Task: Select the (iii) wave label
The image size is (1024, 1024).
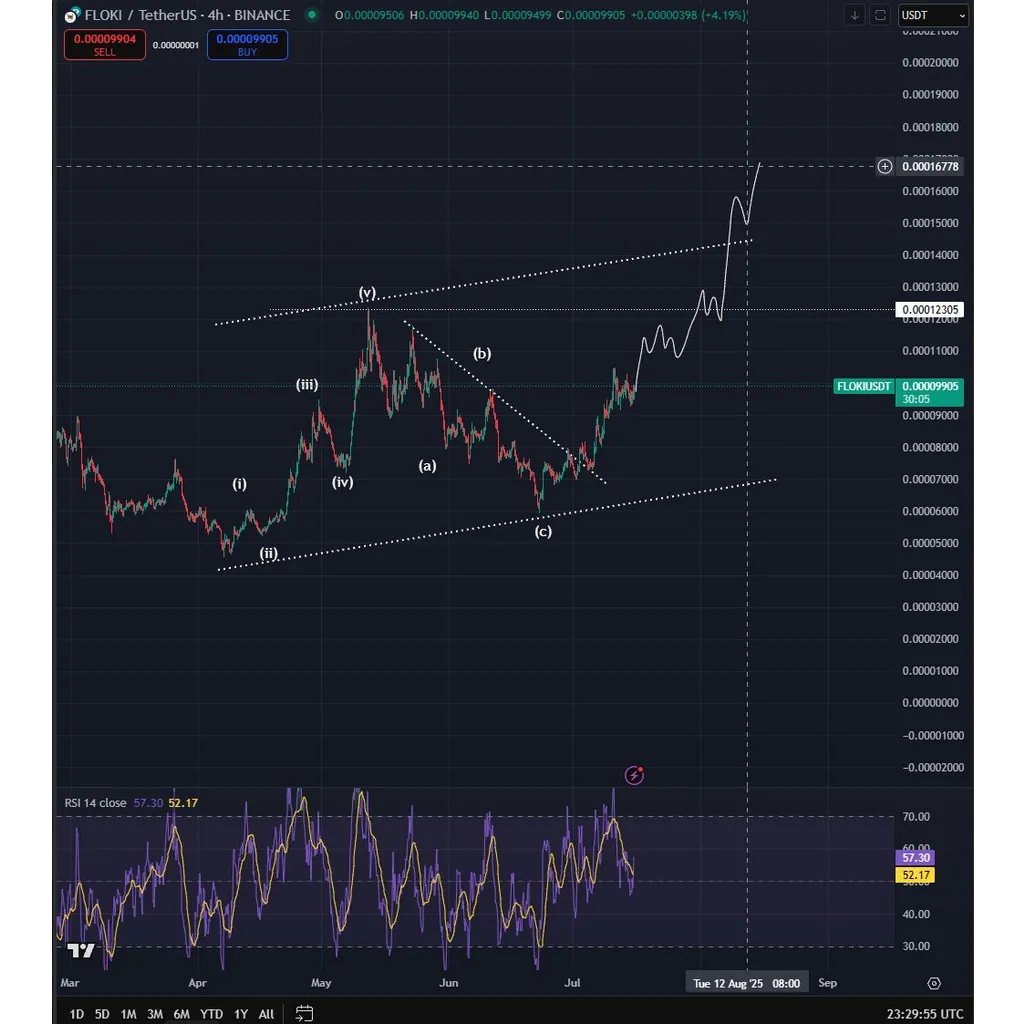Action: click(x=307, y=385)
